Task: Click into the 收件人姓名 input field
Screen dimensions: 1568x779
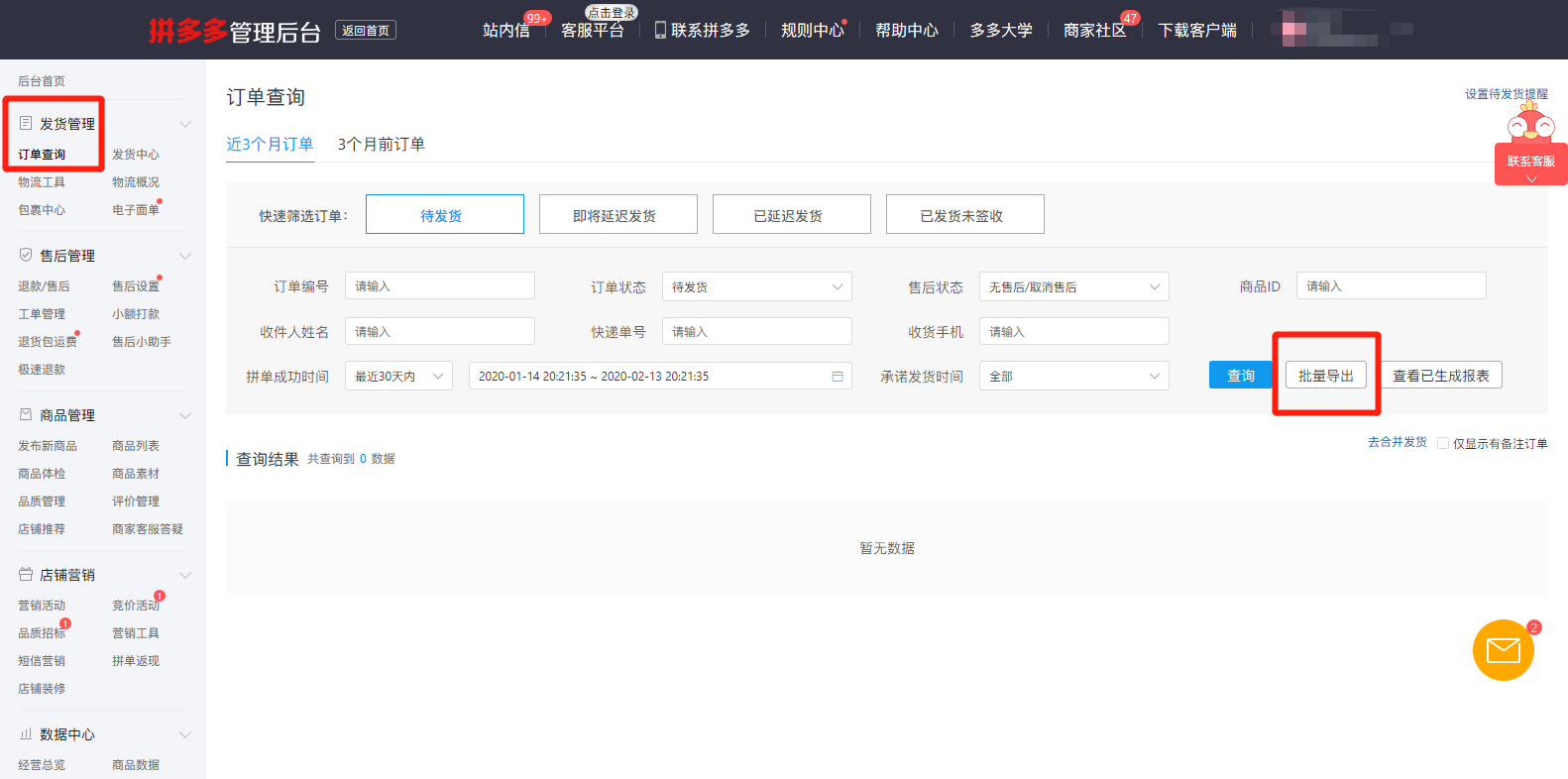Action: pyautogui.click(x=440, y=331)
